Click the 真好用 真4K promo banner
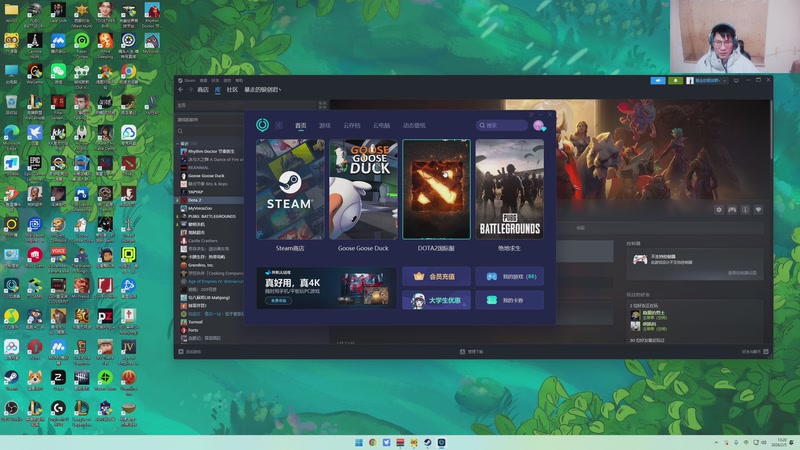This screenshot has width=800, height=450. 326,288
